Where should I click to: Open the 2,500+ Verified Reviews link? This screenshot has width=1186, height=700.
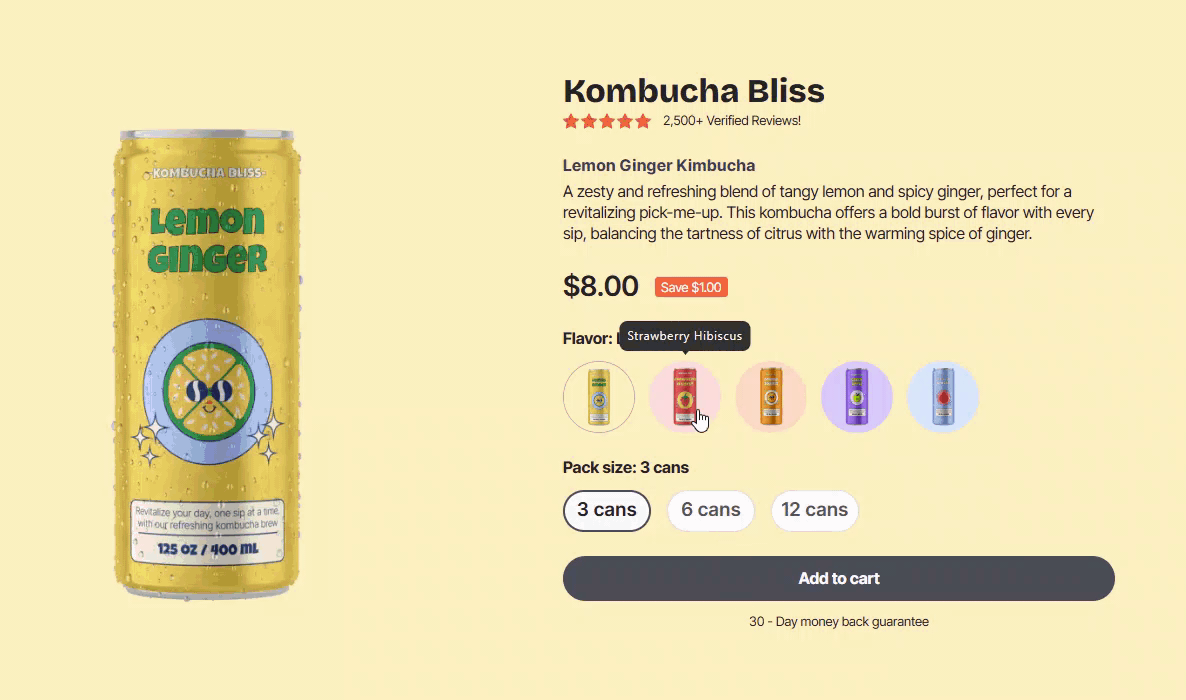tap(732, 121)
